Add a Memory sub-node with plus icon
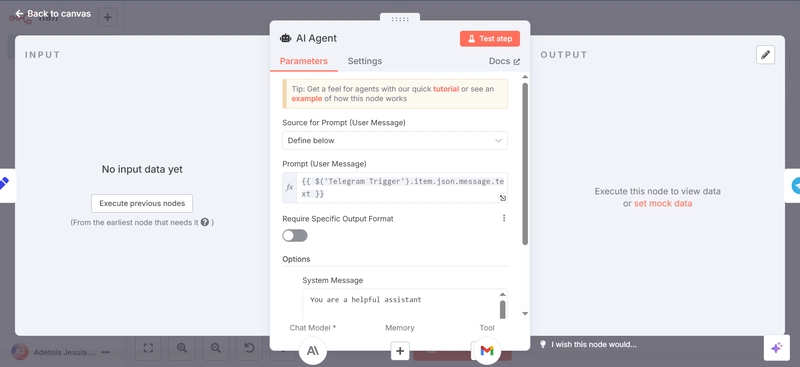The height and width of the screenshot is (367, 800). (400, 351)
